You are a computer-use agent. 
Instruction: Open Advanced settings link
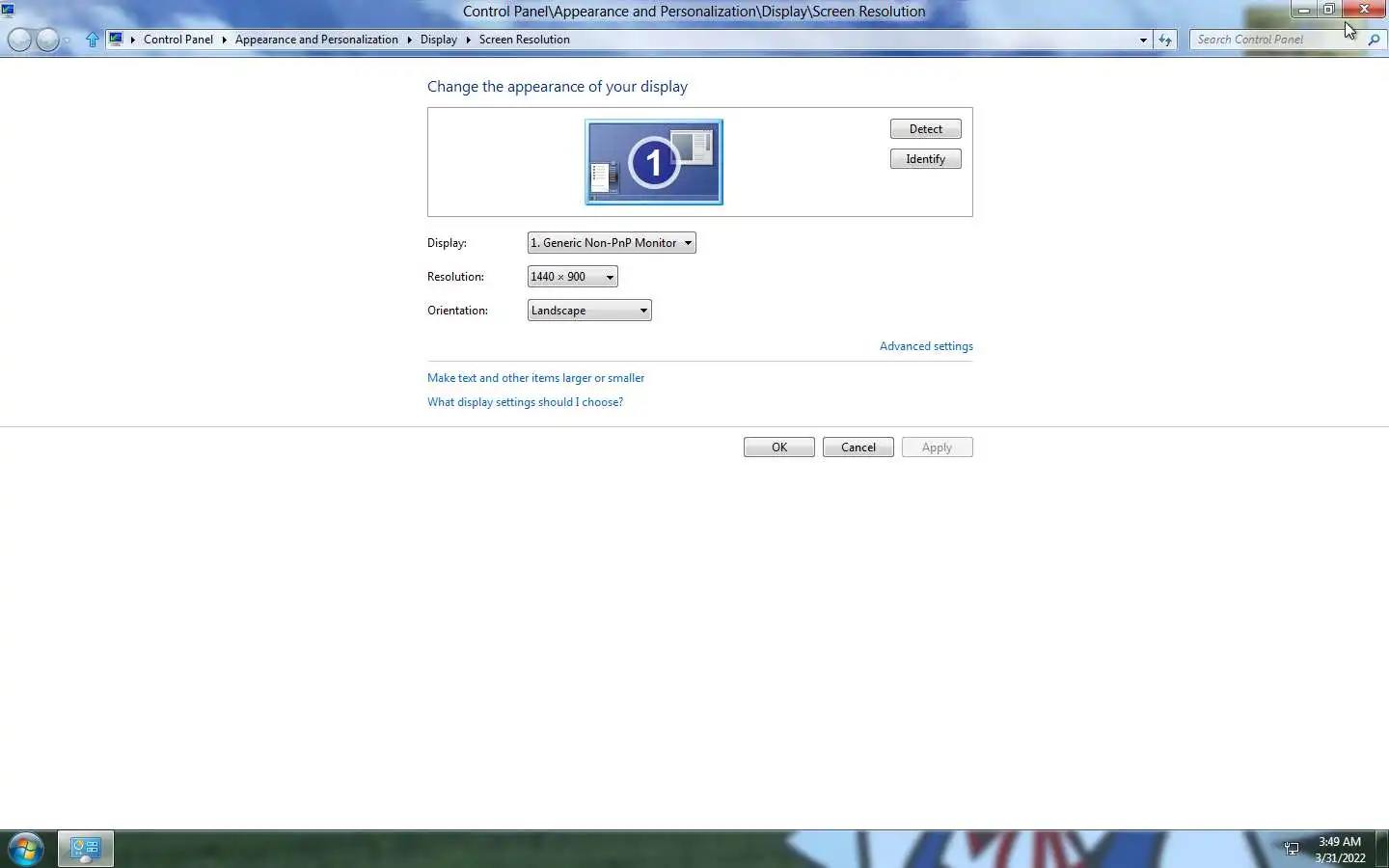pos(926,346)
